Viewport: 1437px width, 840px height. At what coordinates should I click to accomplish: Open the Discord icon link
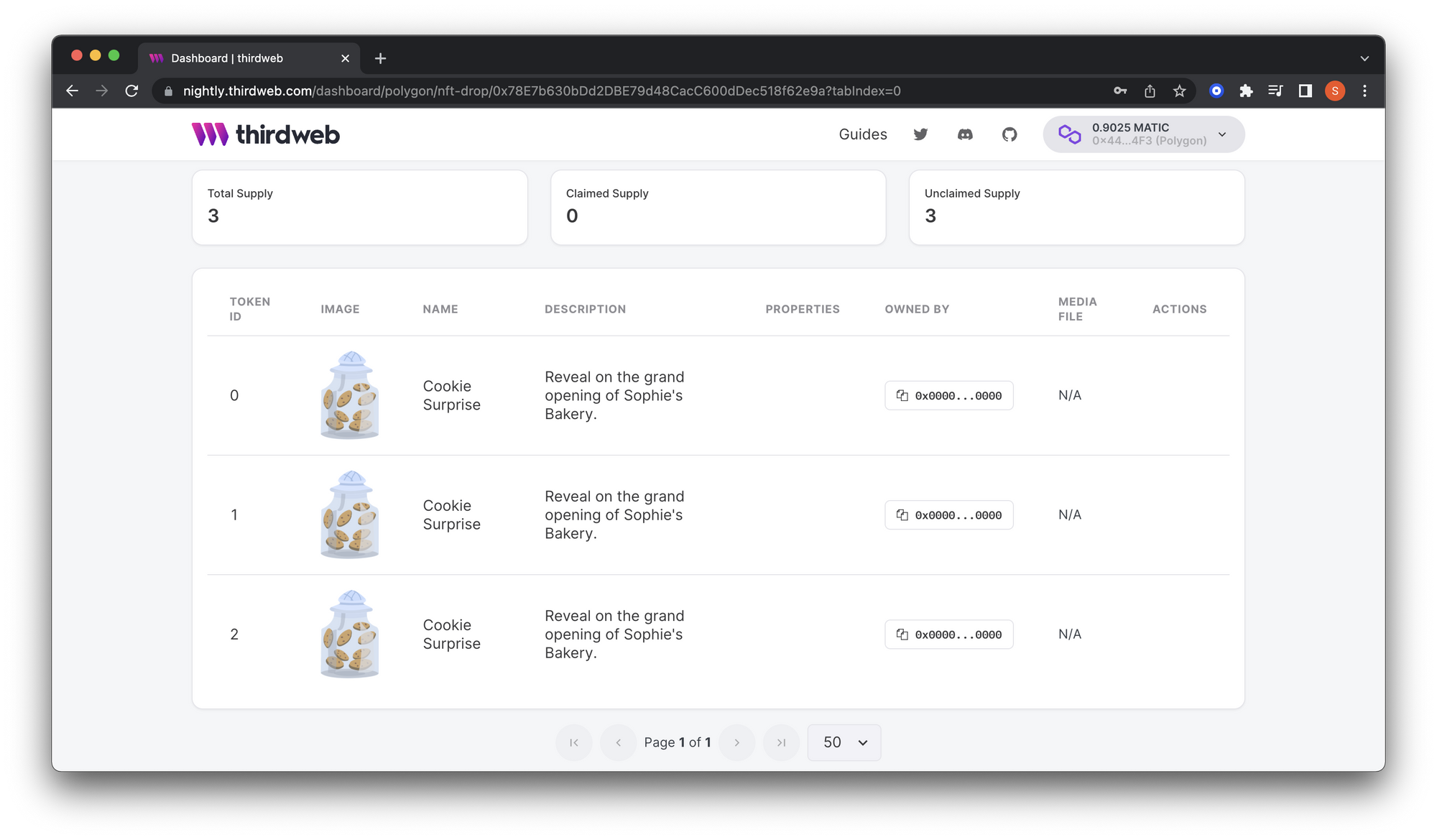click(965, 134)
